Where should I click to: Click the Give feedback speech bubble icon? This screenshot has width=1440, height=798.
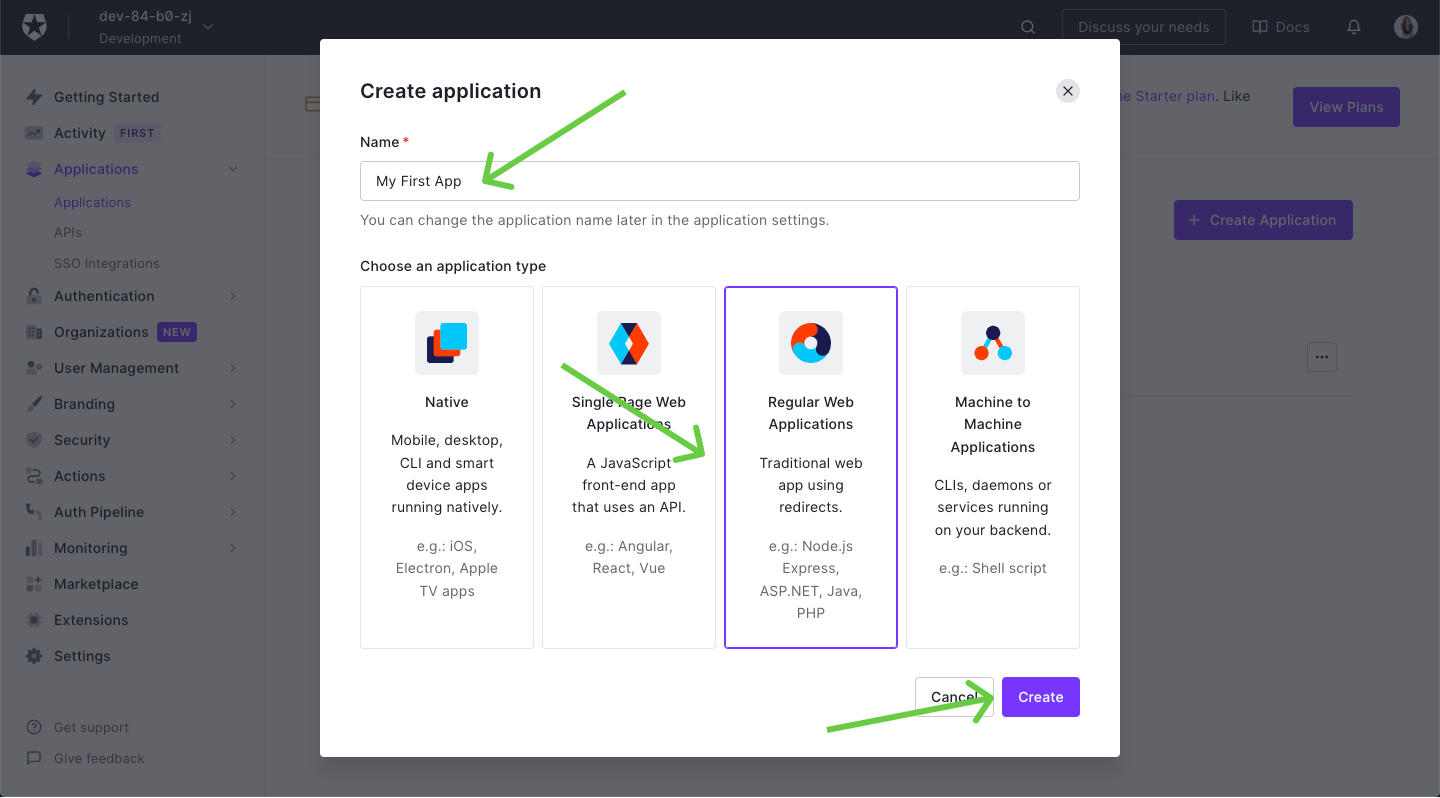coord(31,758)
